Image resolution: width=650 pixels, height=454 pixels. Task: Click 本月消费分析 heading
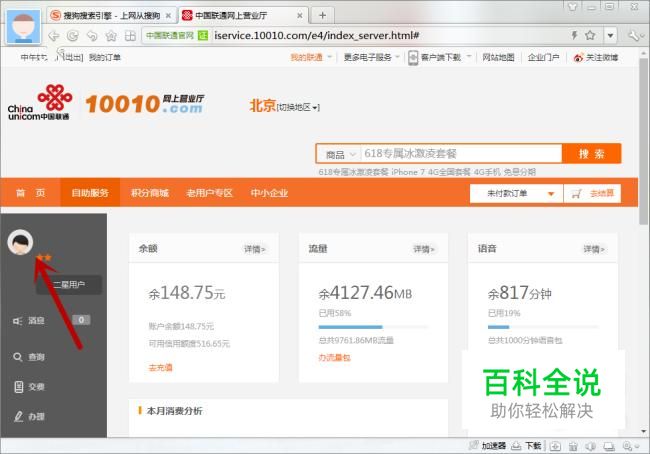(x=175, y=411)
